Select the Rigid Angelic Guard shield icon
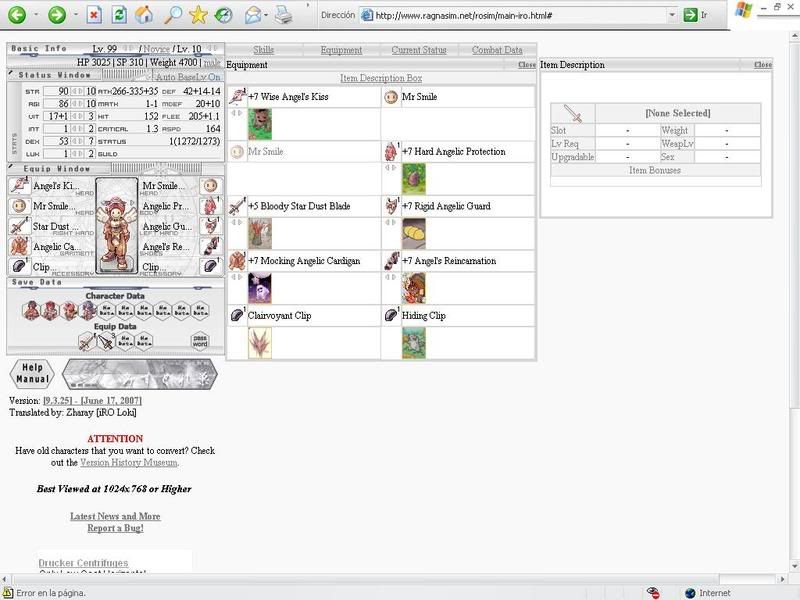 pyautogui.click(x=391, y=206)
